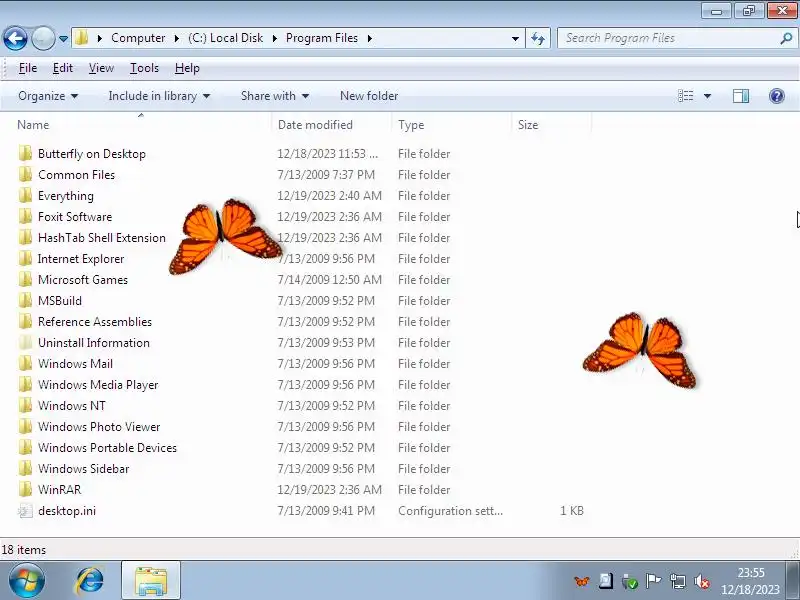Select the Foxit Software folder icon
Viewport: 800px width, 600px height.
pyautogui.click(x=25, y=216)
